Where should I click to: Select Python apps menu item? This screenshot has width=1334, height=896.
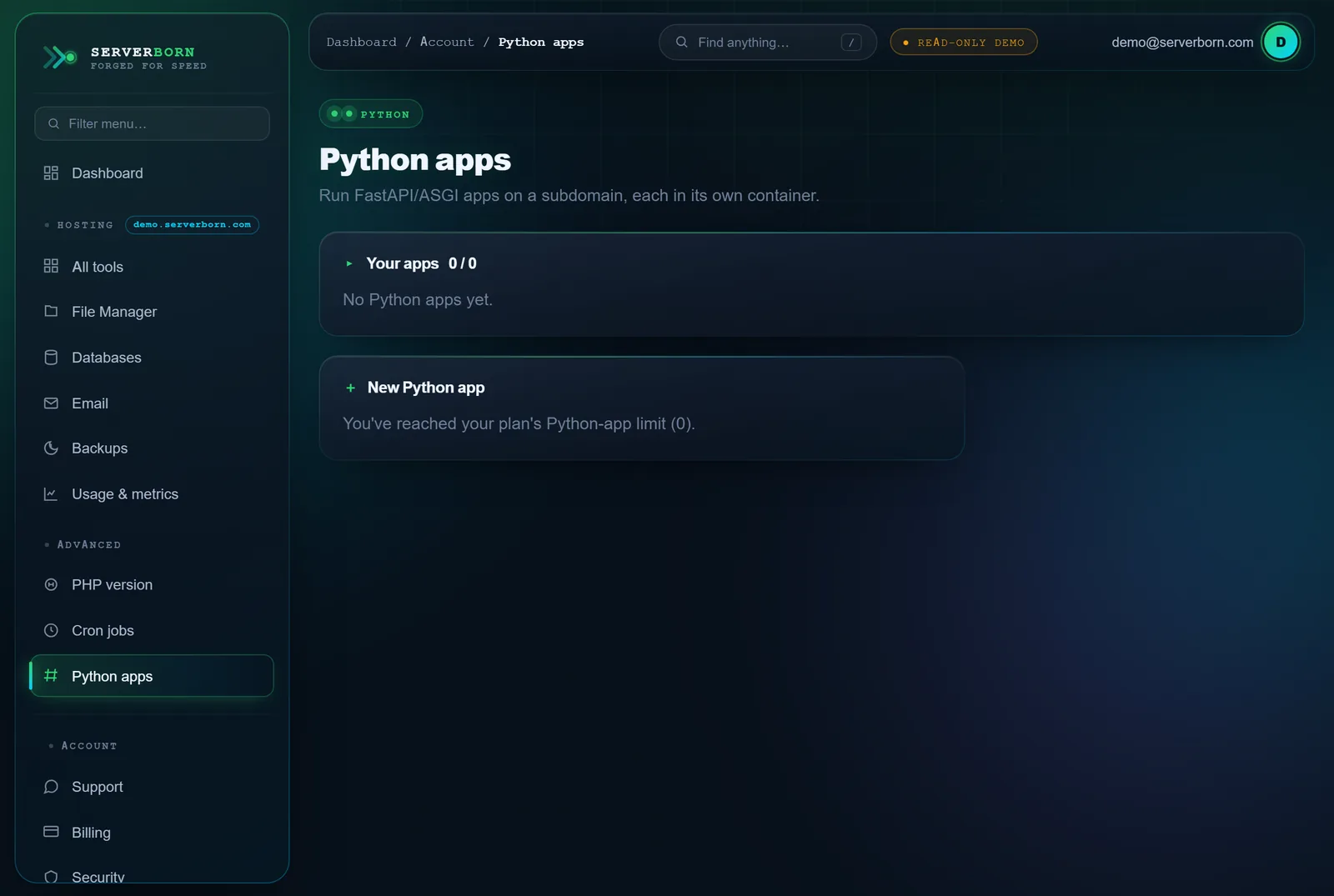tap(152, 675)
